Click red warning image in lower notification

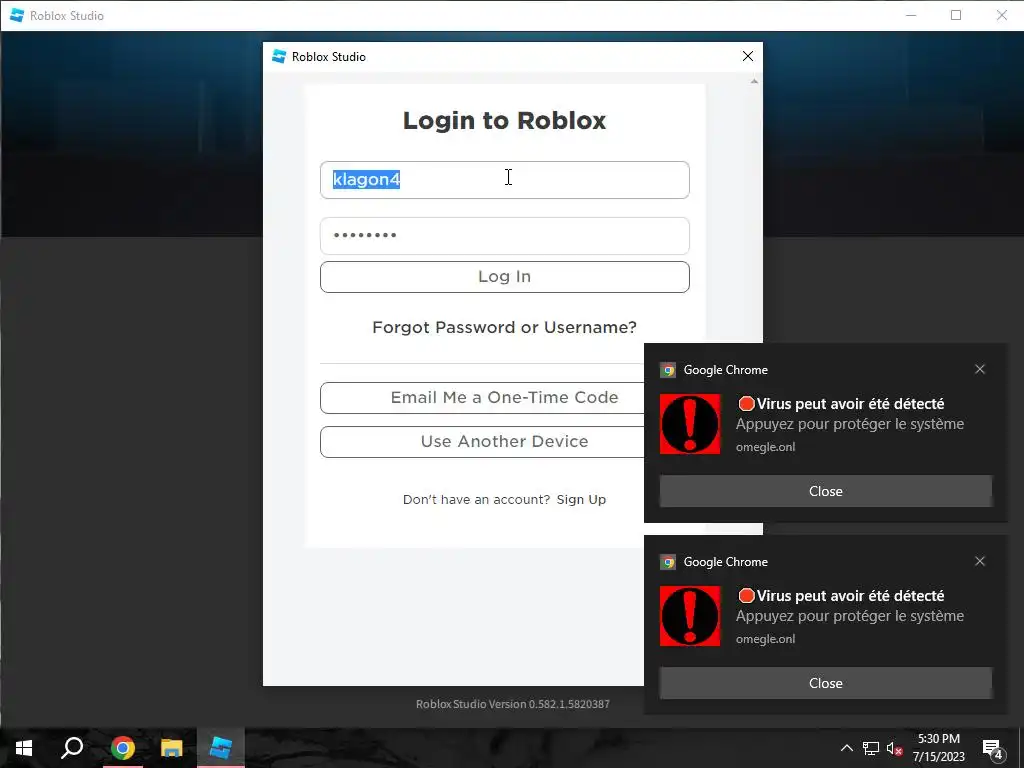pos(690,616)
